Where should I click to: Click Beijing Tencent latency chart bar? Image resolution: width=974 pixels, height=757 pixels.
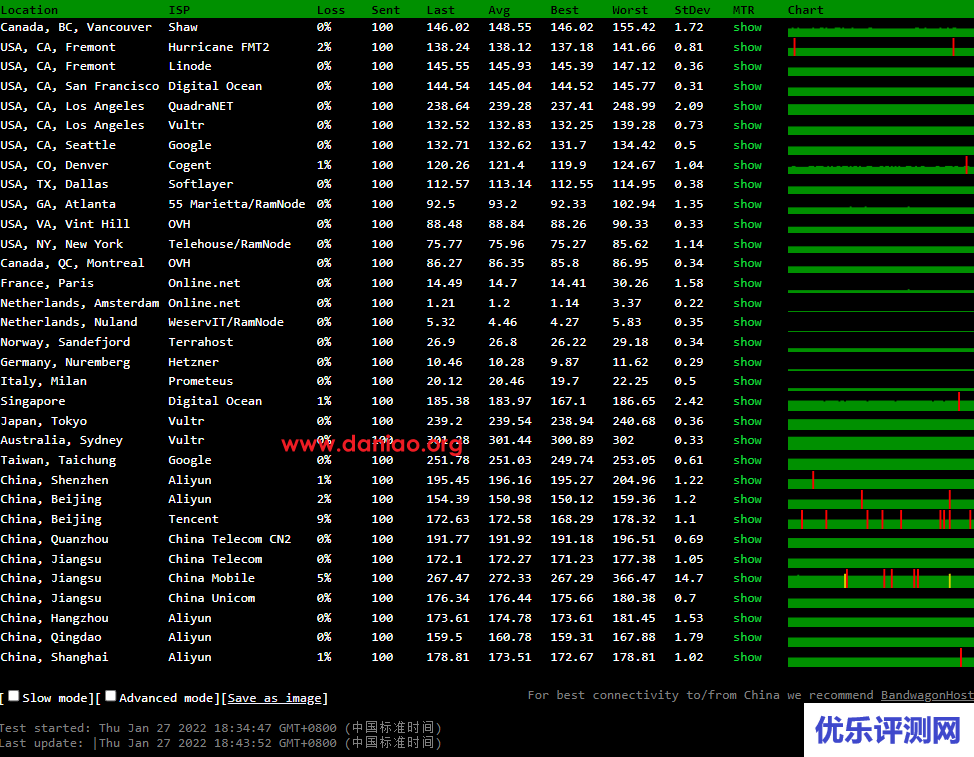click(881, 519)
